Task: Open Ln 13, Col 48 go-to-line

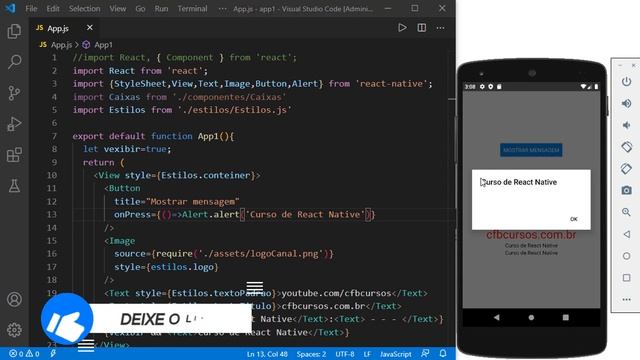Action: coord(267,354)
